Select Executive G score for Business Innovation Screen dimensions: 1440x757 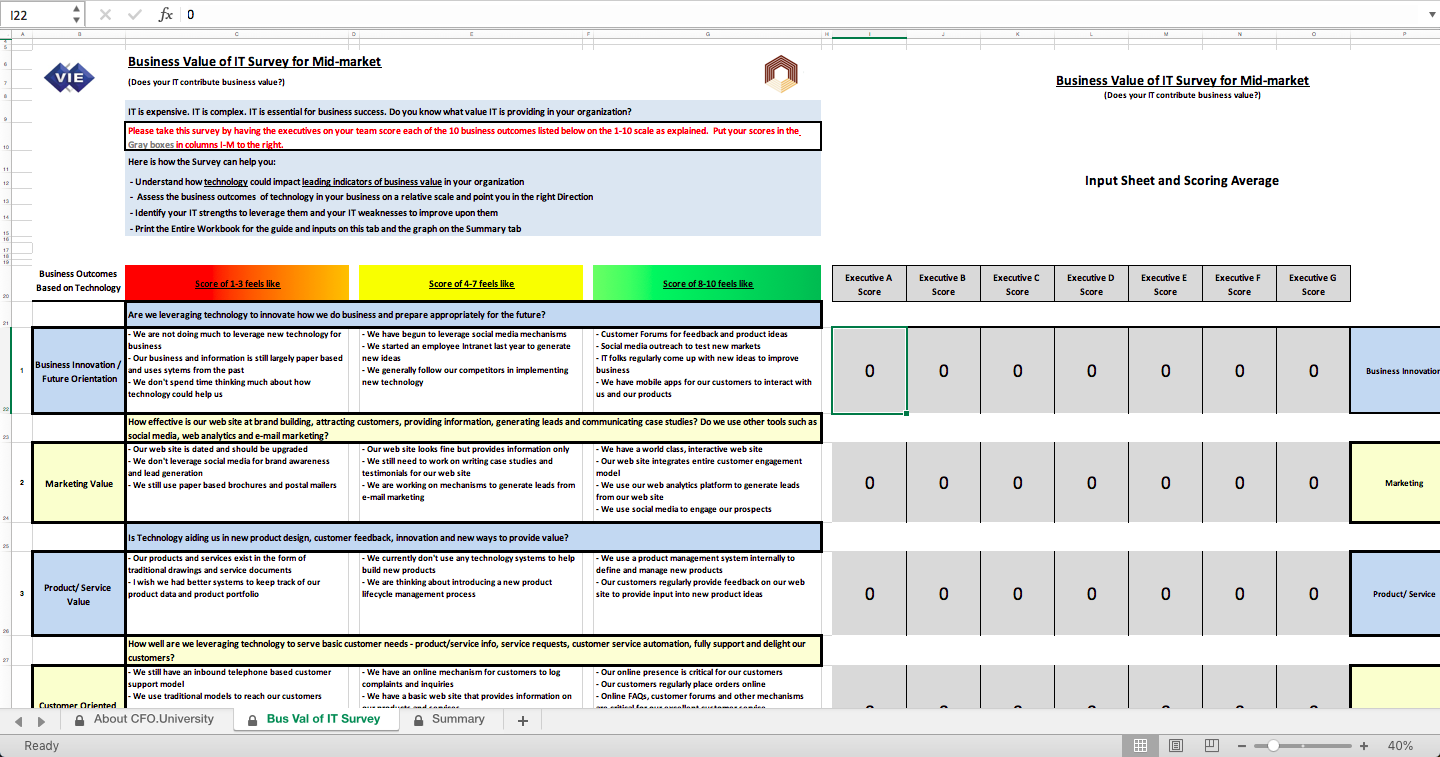coord(1313,370)
